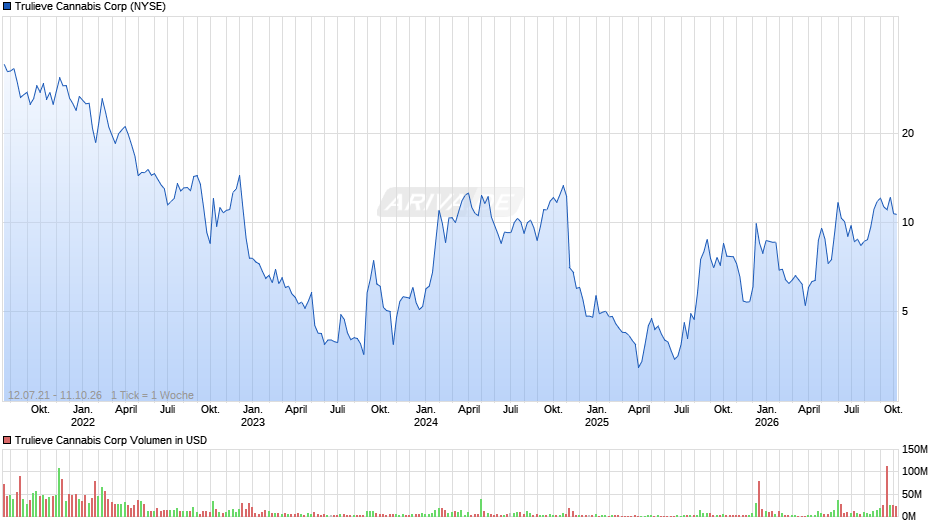Click the 100M volume axis label
The image size is (940, 526).
pyautogui.click(x=915, y=471)
